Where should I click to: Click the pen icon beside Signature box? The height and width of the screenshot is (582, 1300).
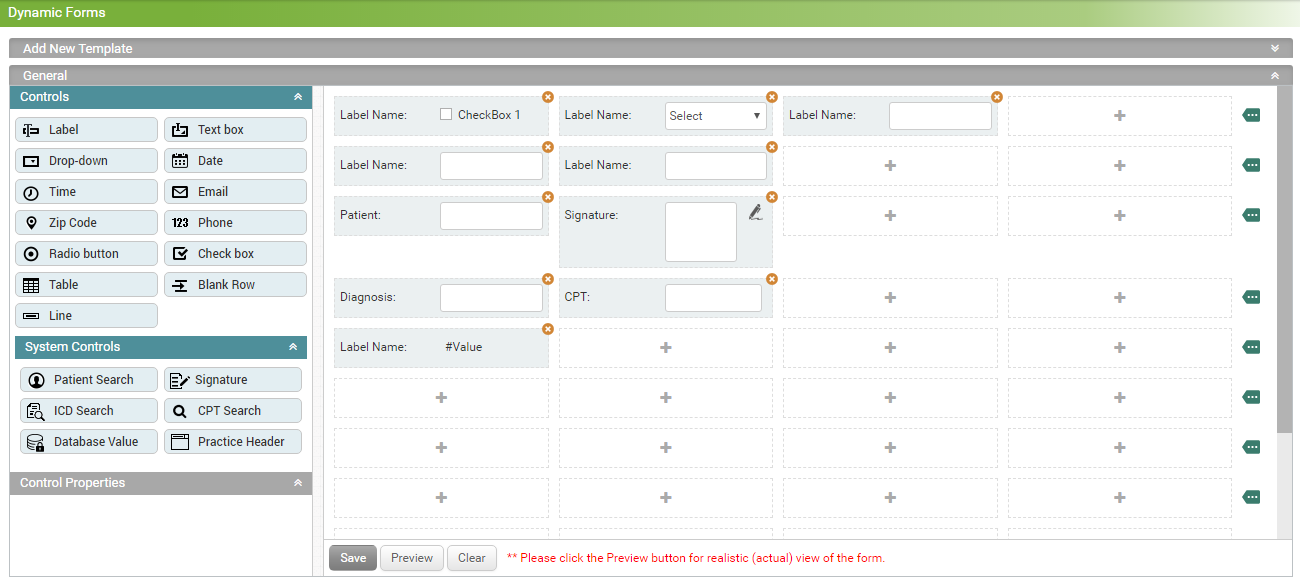pyautogui.click(x=755, y=212)
